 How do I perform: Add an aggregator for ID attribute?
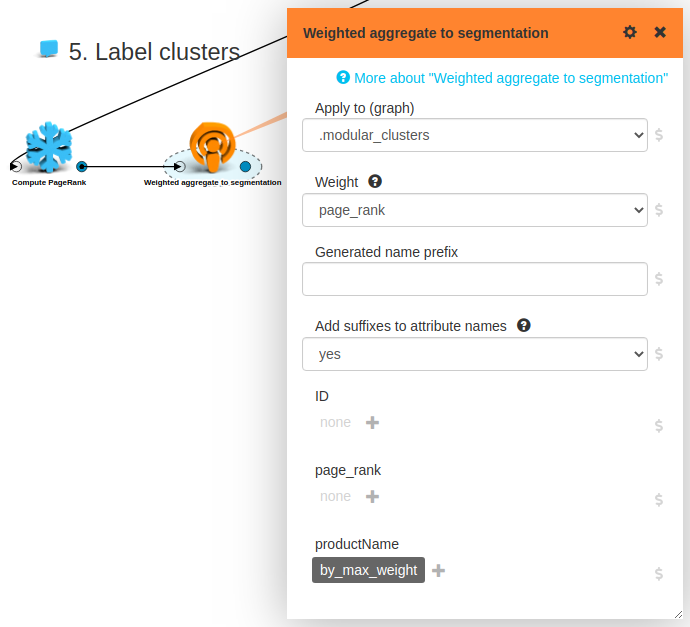point(373,422)
